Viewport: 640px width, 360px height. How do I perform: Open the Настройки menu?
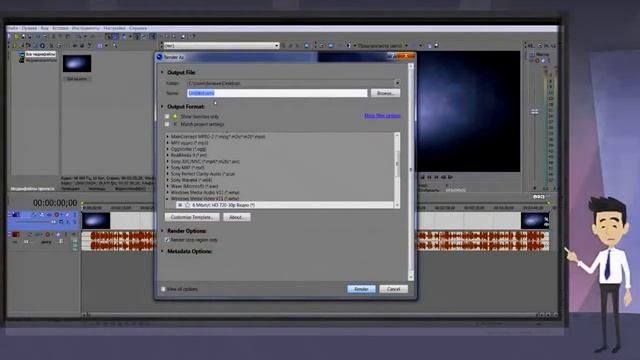click(114, 28)
